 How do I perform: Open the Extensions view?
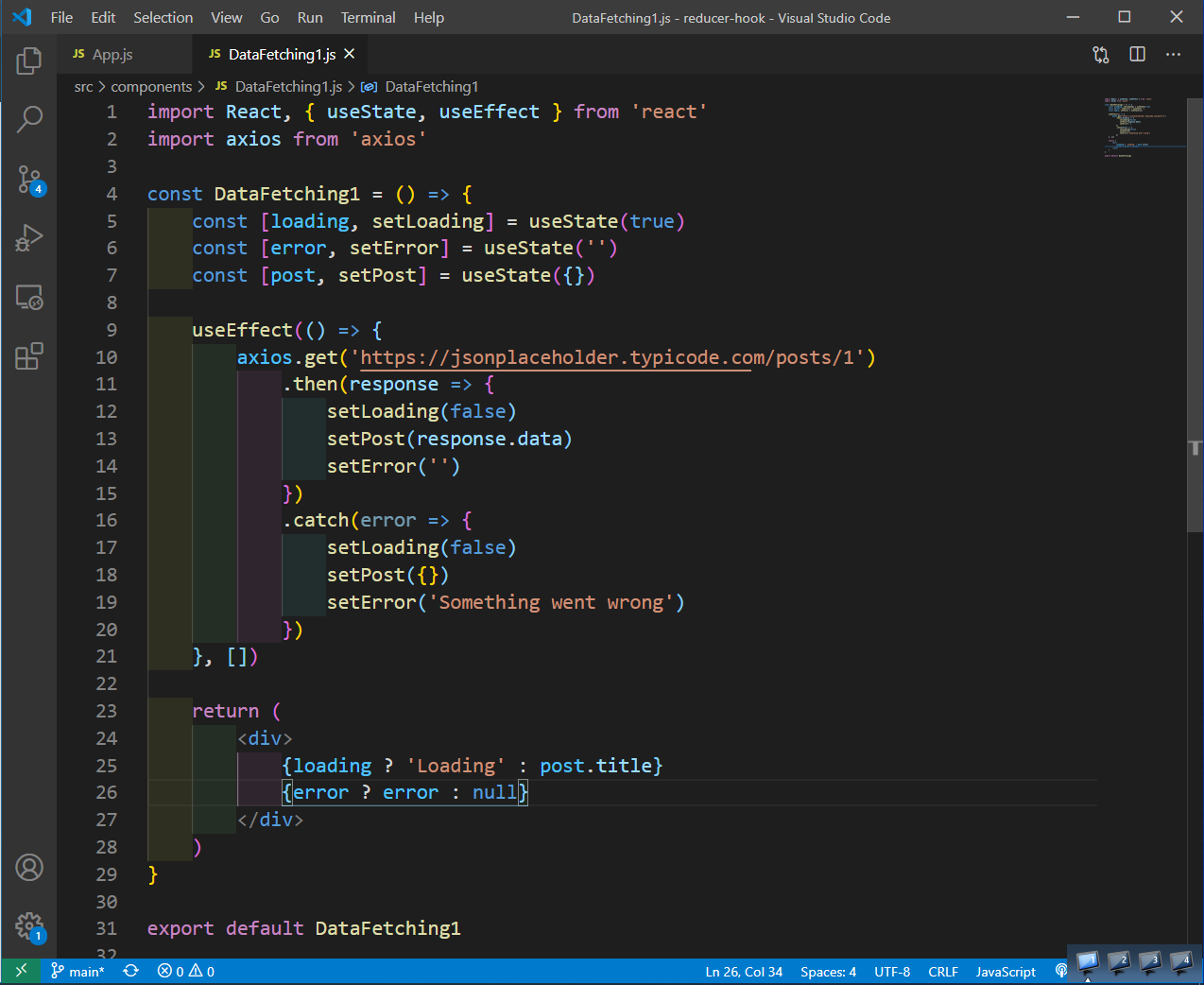(x=29, y=356)
